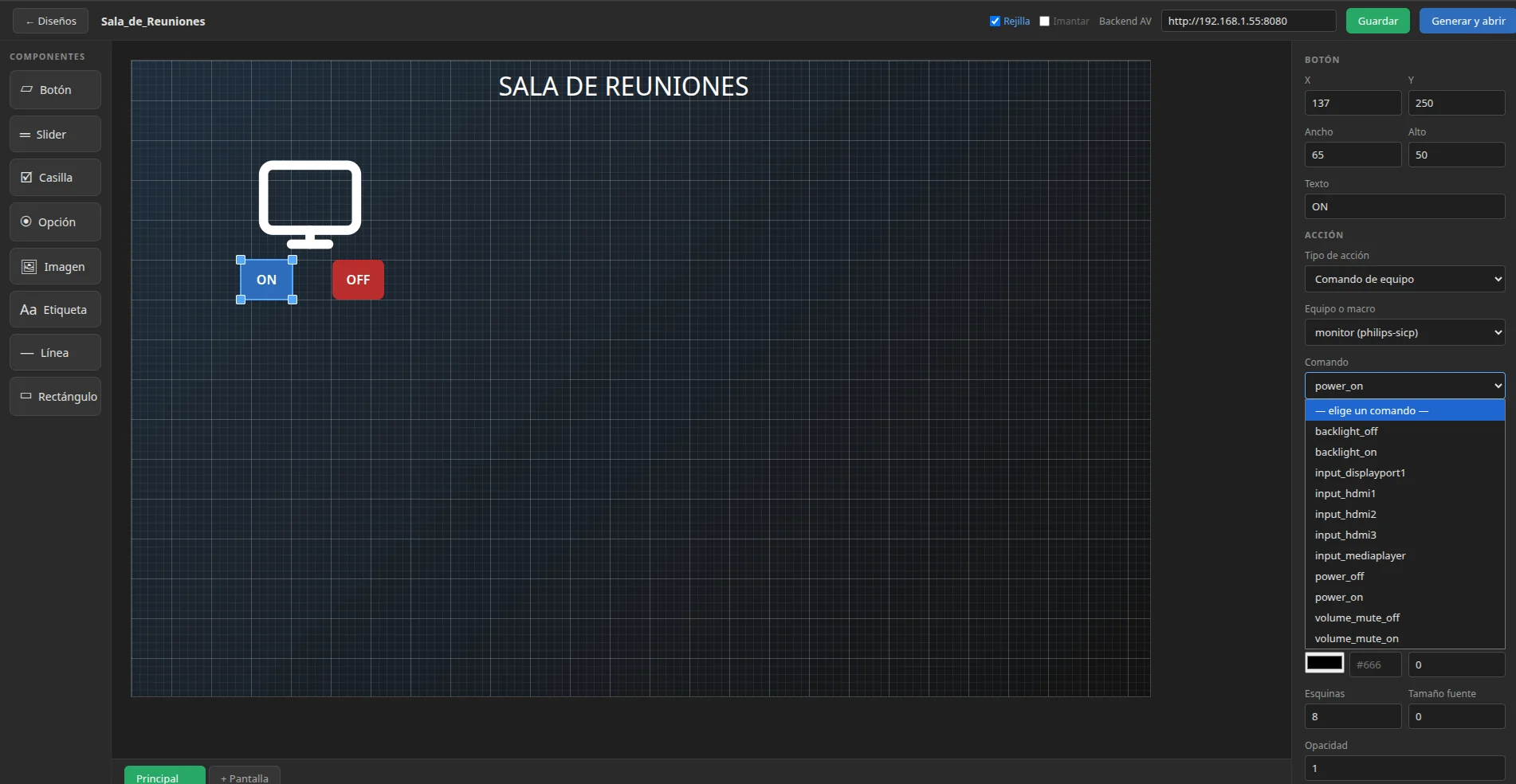Toggle the Rejilla grid checkbox
This screenshot has width=1516, height=784.
coord(995,22)
